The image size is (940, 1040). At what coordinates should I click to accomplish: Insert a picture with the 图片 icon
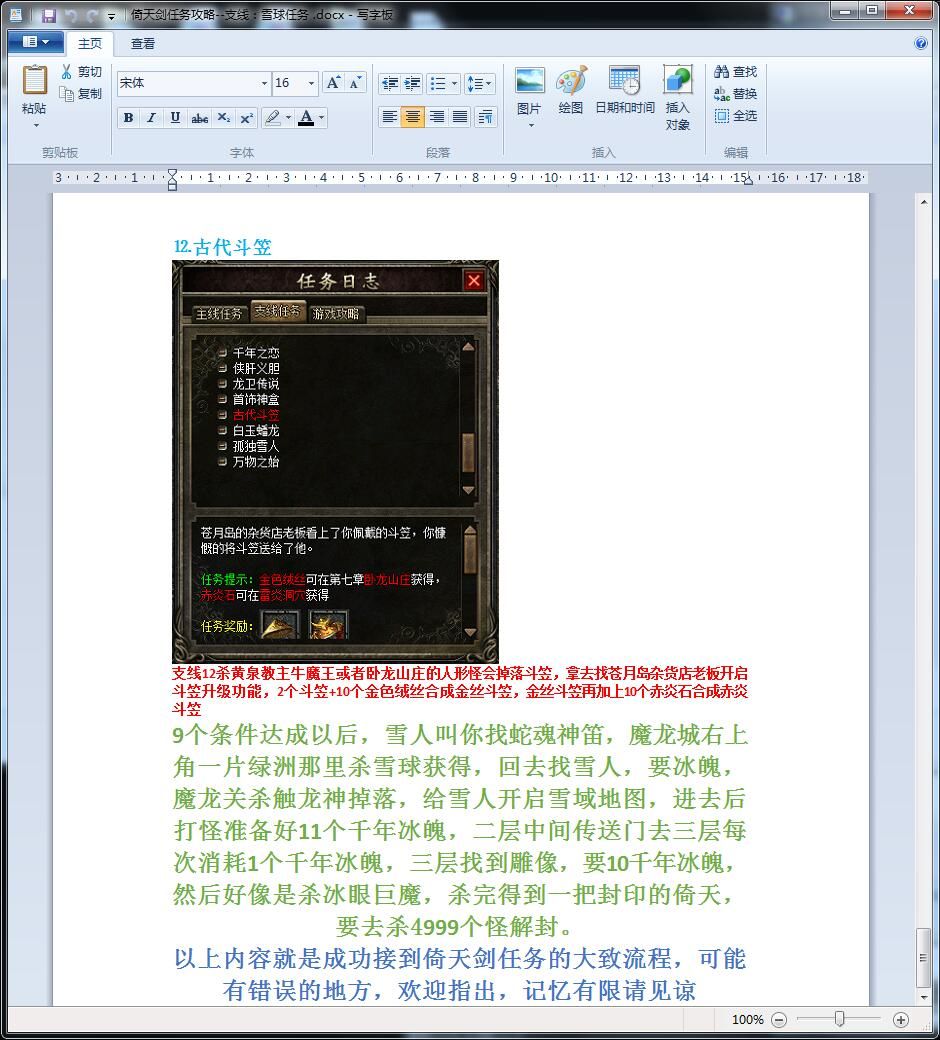click(529, 81)
